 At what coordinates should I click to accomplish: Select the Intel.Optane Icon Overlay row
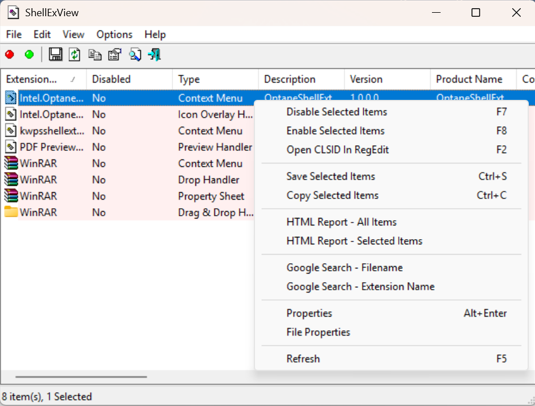pos(129,114)
